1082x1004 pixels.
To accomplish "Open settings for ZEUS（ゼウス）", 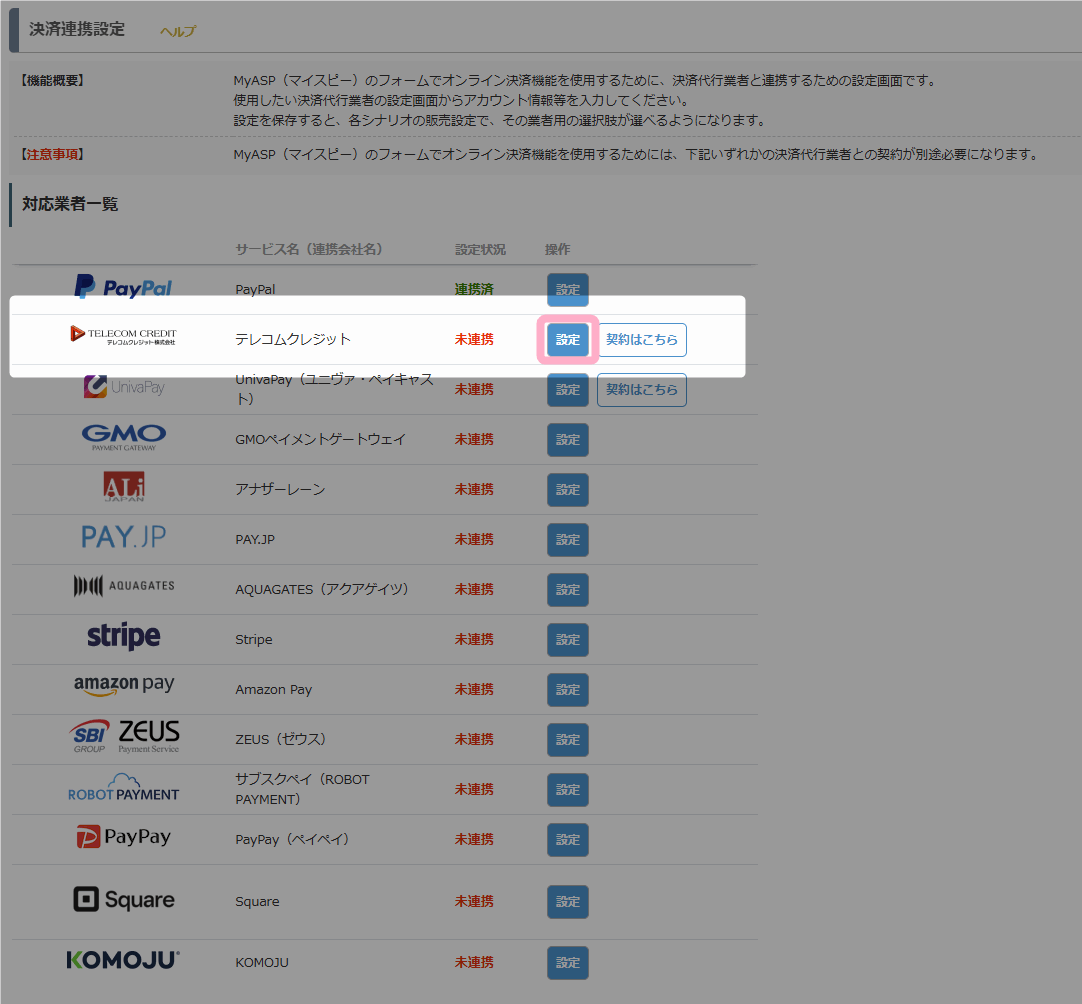I will [x=568, y=740].
